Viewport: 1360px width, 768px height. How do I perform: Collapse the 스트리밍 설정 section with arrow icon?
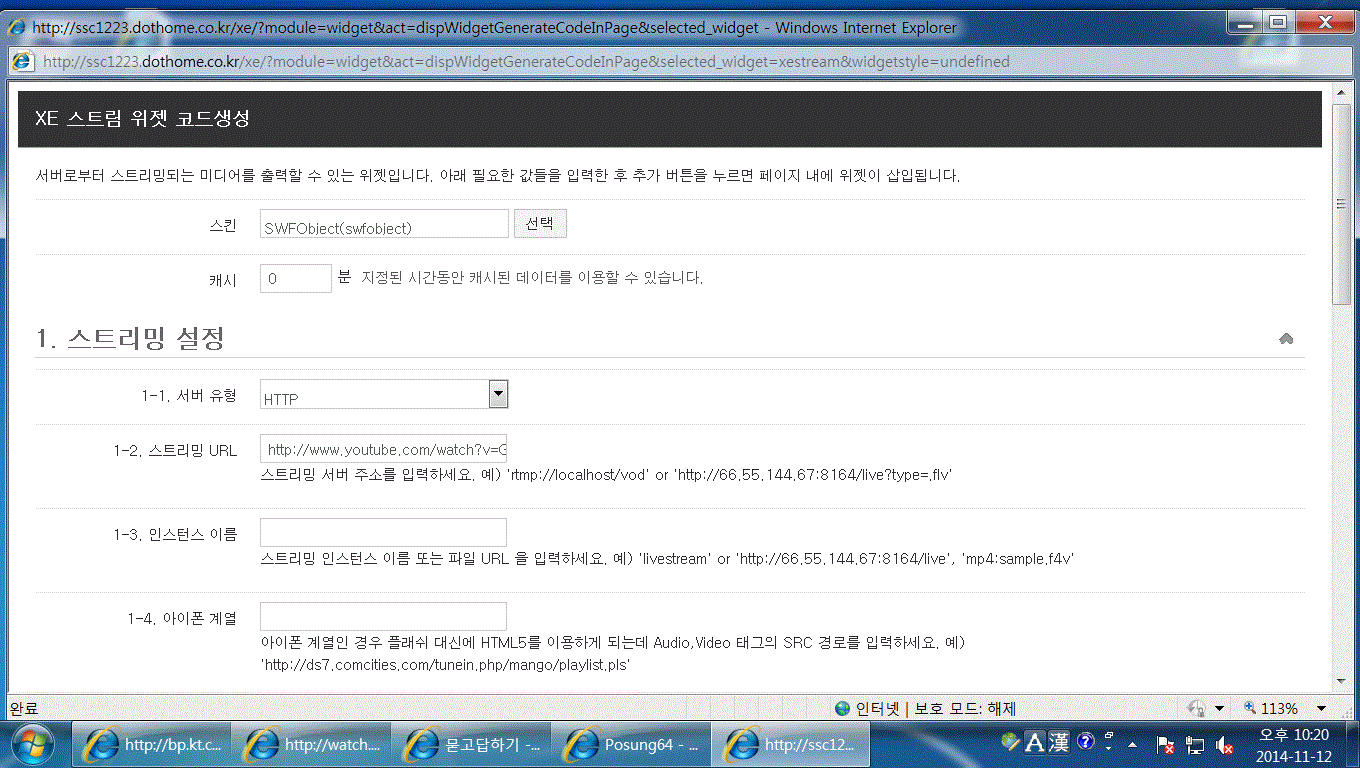click(1286, 338)
